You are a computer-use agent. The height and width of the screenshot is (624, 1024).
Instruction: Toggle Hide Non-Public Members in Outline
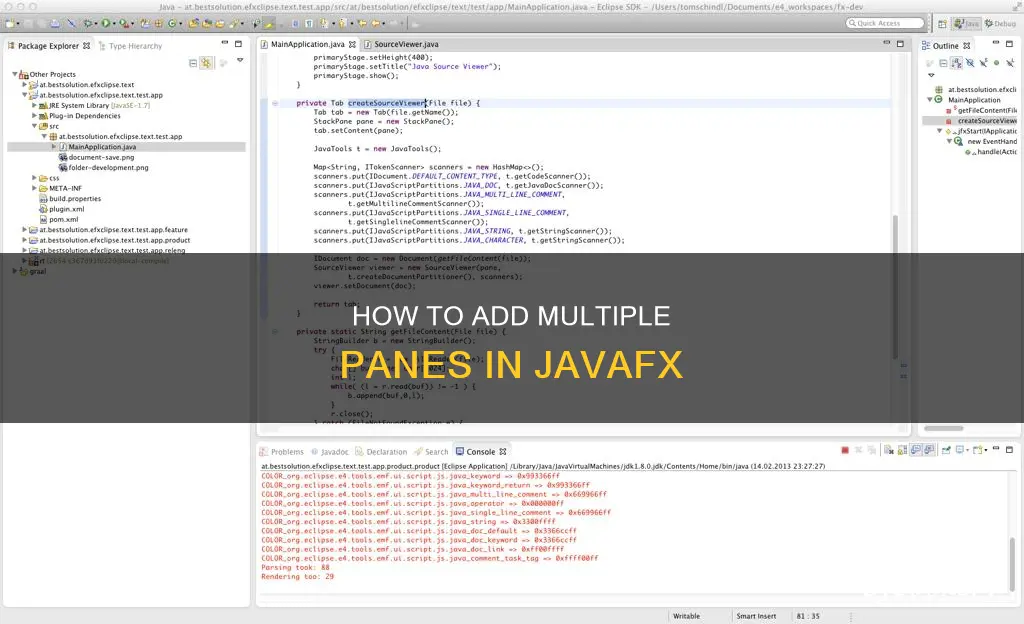(996, 63)
